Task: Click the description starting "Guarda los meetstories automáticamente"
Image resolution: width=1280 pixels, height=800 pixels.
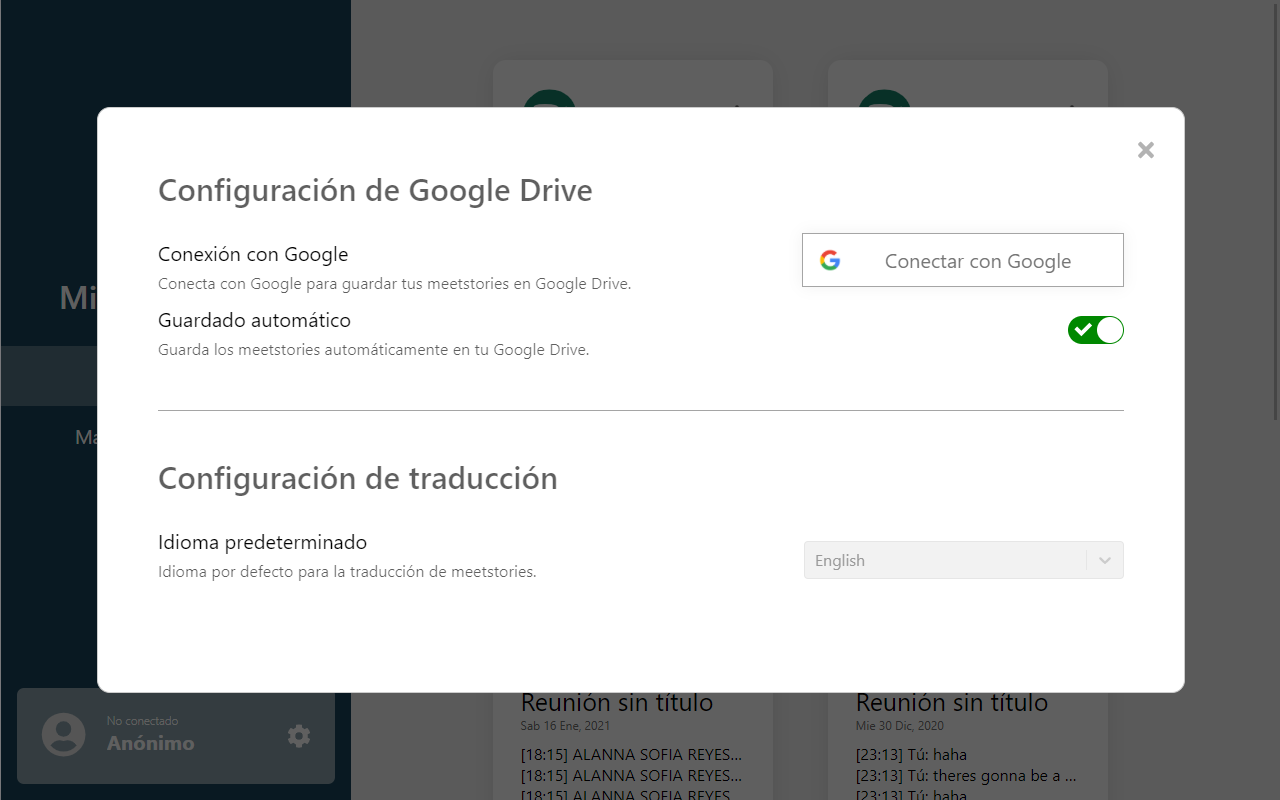Action: [x=373, y=350]
